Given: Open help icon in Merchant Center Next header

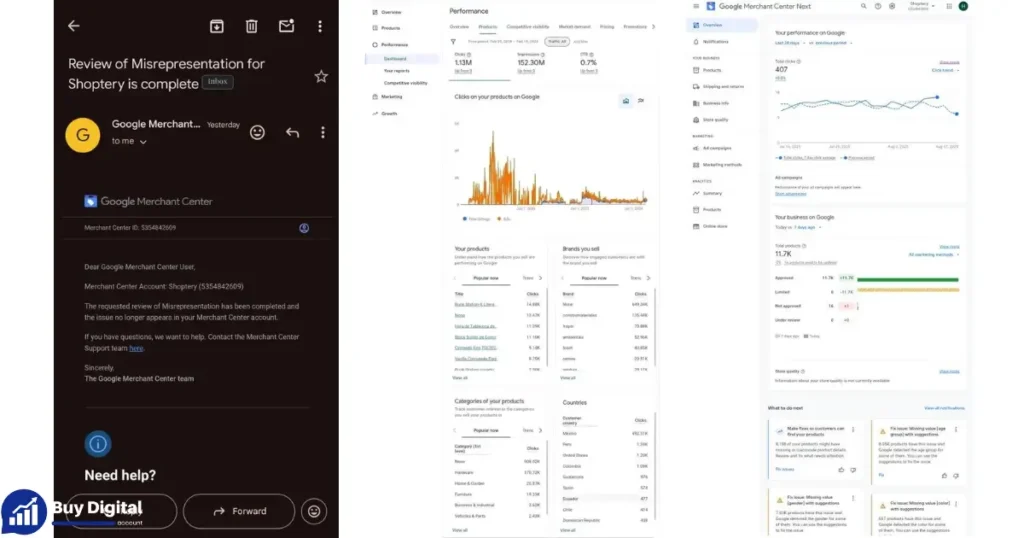Looking at the screenshot, I should tap(878, 6).
